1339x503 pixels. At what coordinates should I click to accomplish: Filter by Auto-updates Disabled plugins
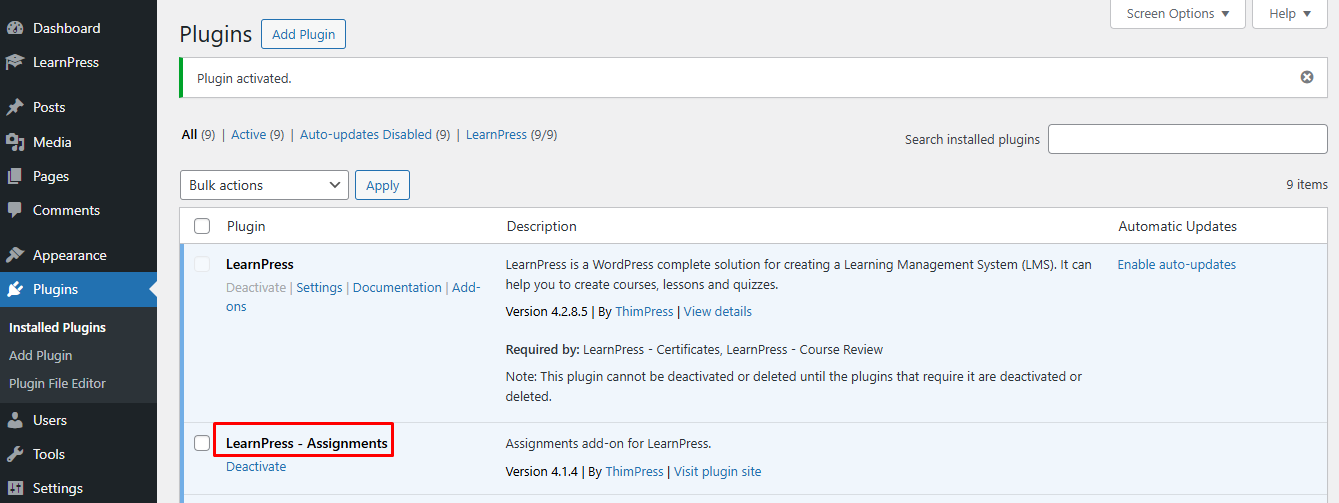[375, 134]
